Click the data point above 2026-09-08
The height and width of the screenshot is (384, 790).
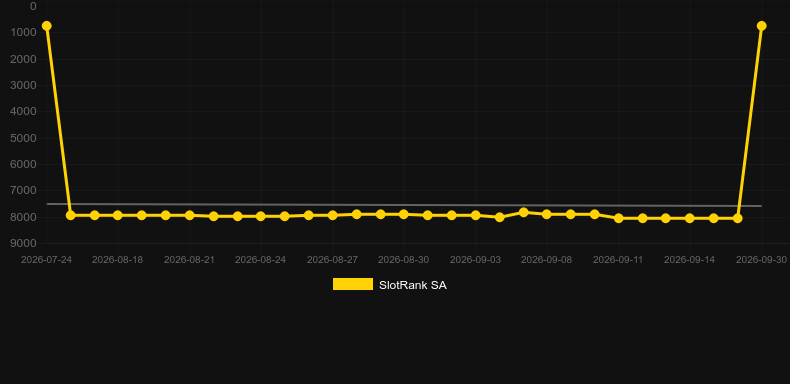click(547, 214)
